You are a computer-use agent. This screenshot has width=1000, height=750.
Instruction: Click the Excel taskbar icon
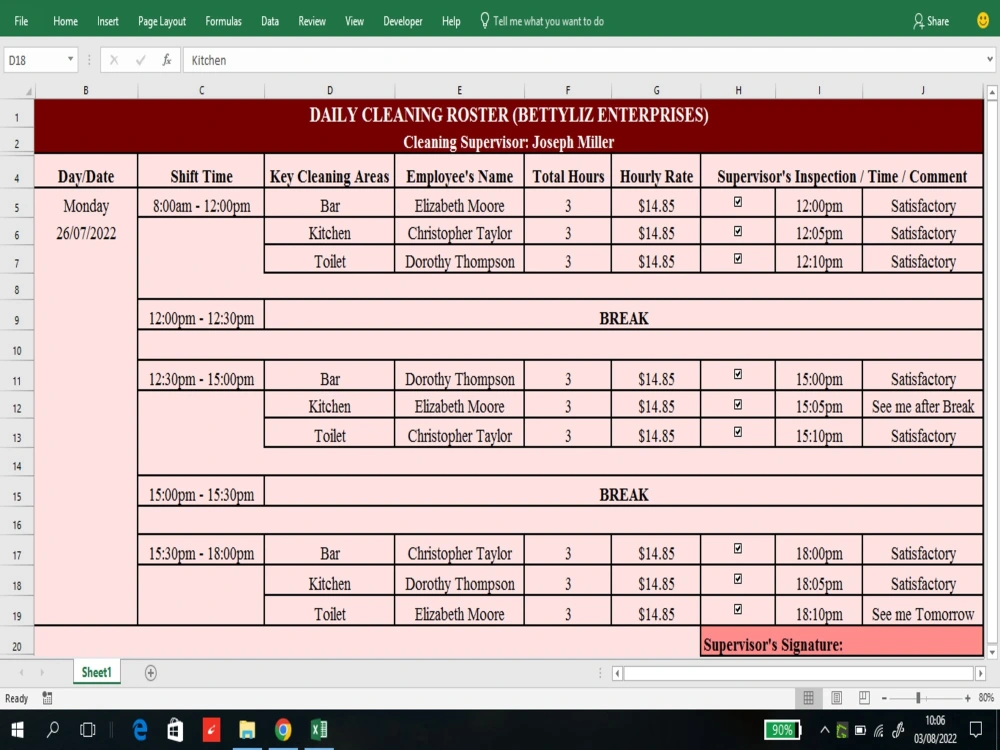(x=319, y=729)
